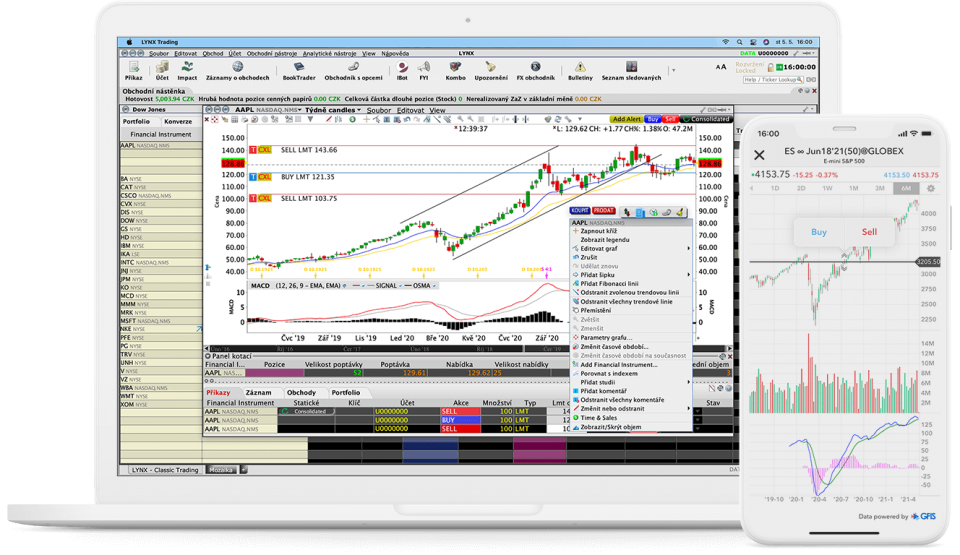Select MSFT row in watchlist
The width and height of the screenshot is (960, 555).
(x=161, y=321)
